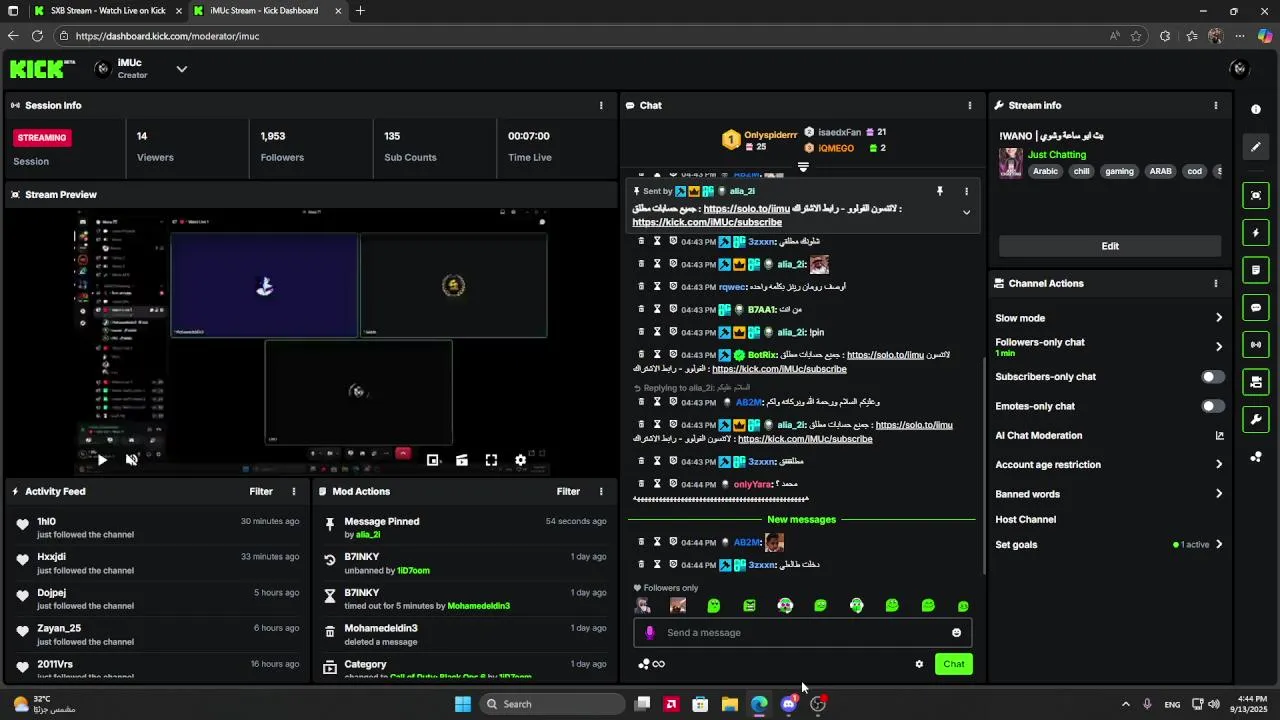Click the speech bubble sidebar icon
The height and width of the screenshot is (720, 1280).
(1256, 308)
